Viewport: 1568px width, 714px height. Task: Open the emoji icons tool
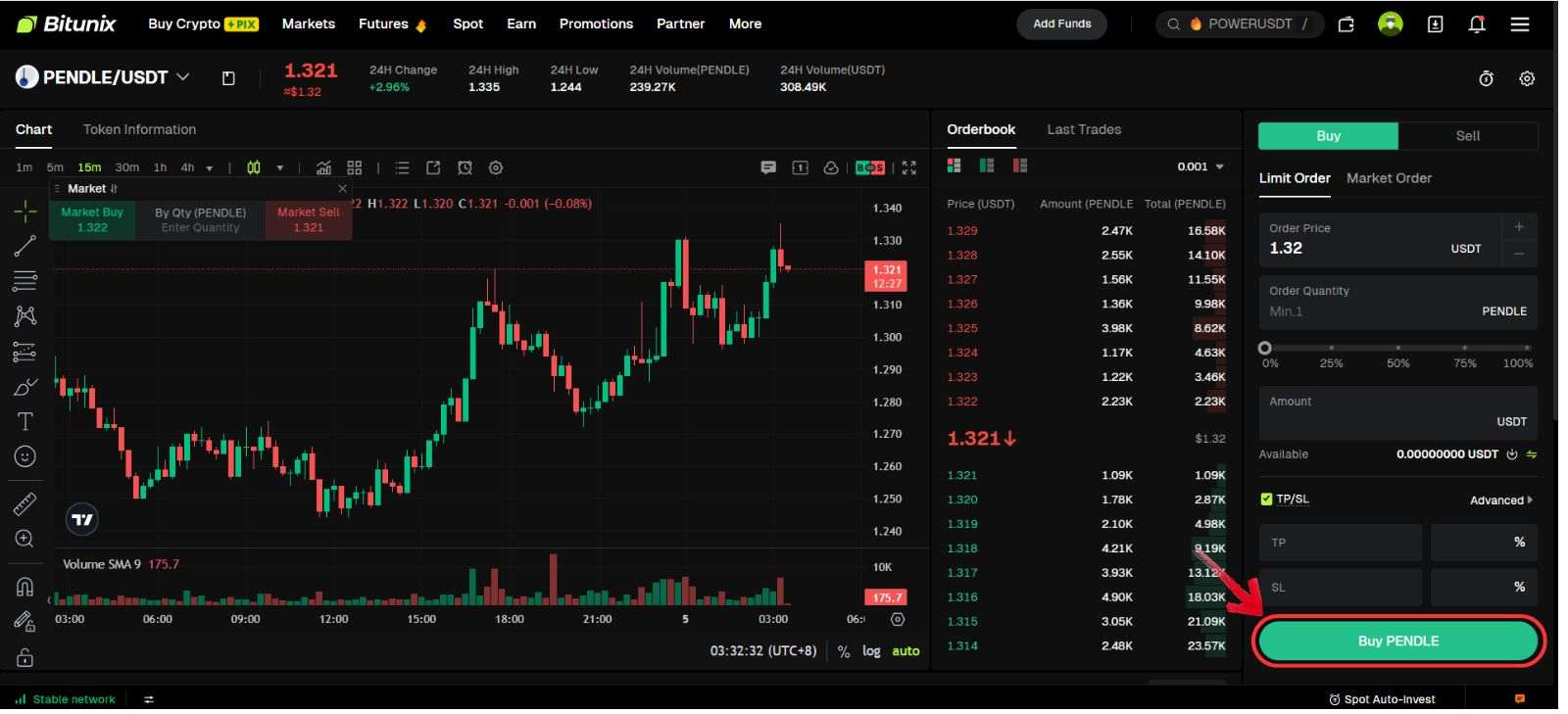[25, 456]
